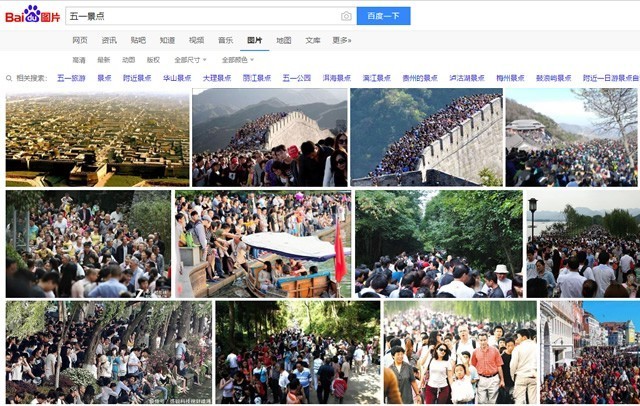Focus the search box containing 五一景点
The image size is (640, 406).
tap(203, 16)
